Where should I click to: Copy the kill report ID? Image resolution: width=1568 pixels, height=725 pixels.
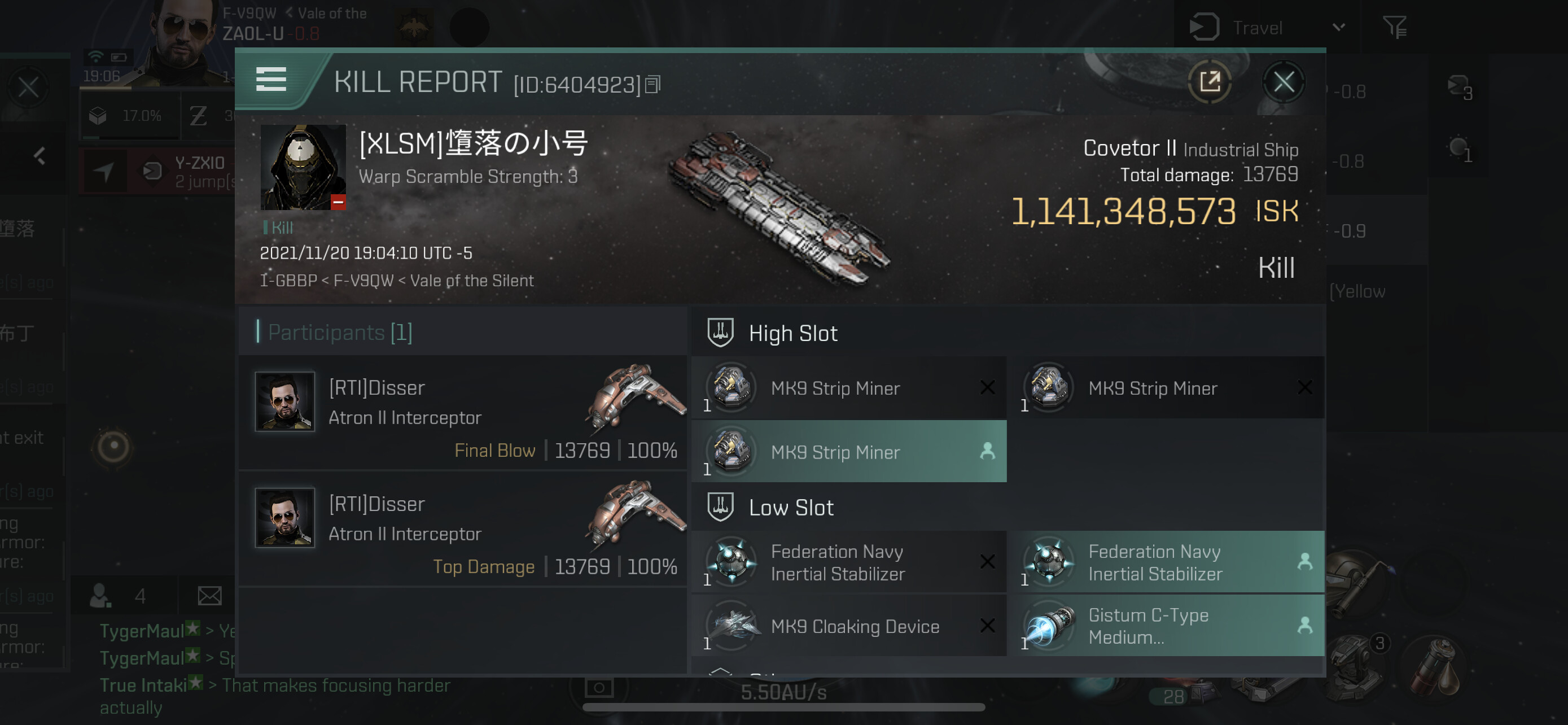click(652, 84)
